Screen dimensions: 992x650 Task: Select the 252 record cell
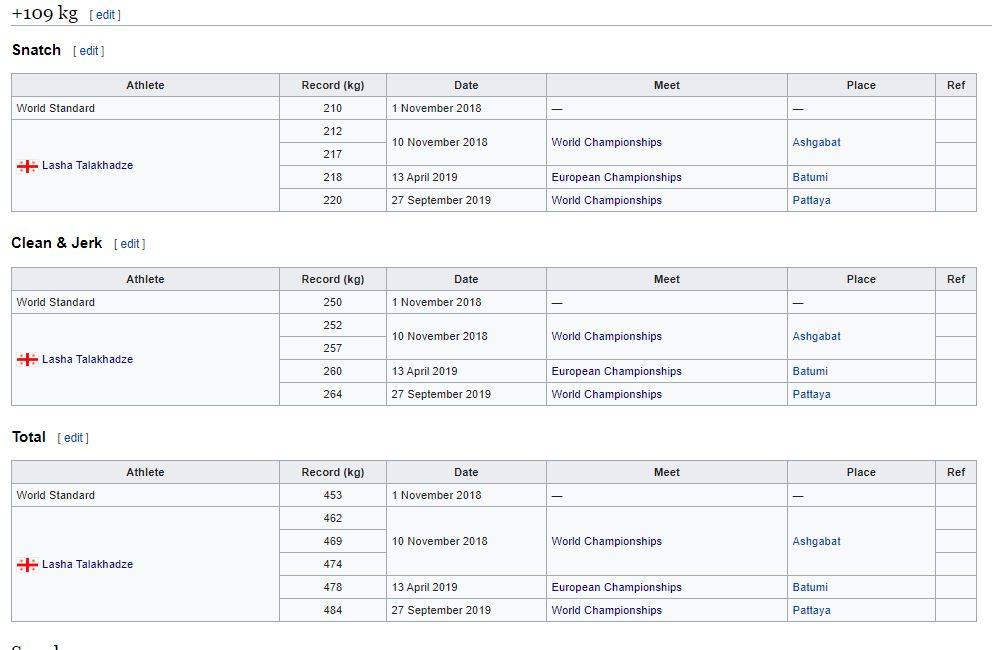pyautogui.click(x=333, y=325)
